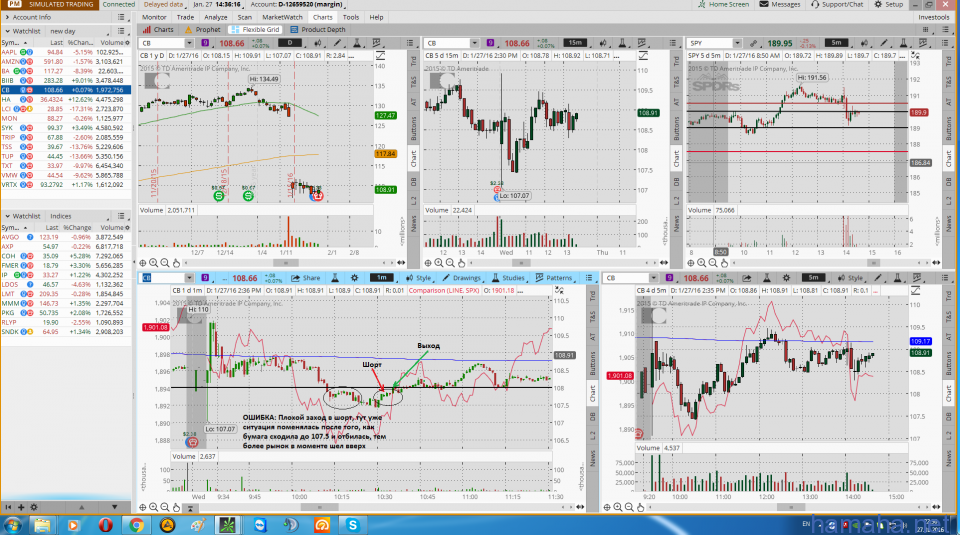The width and height of the screenshot is (960, 535).
Task: Click the News side tab on the 15m chart
Action: 677,224
